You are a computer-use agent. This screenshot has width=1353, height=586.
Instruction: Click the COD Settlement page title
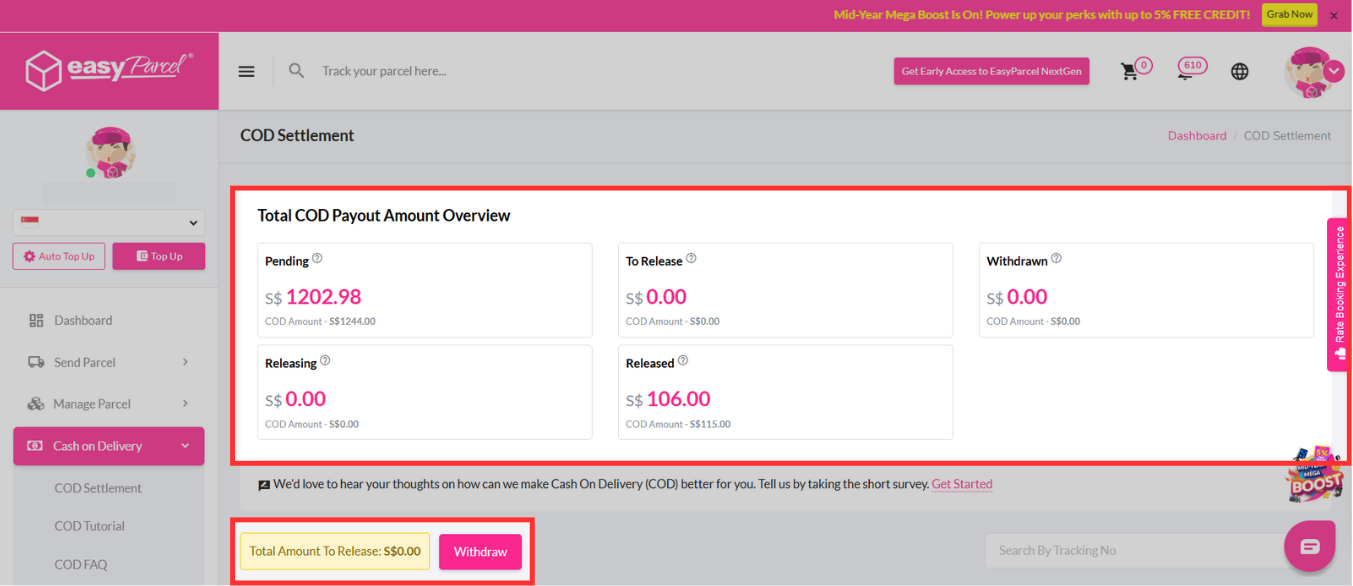(297, 135)
